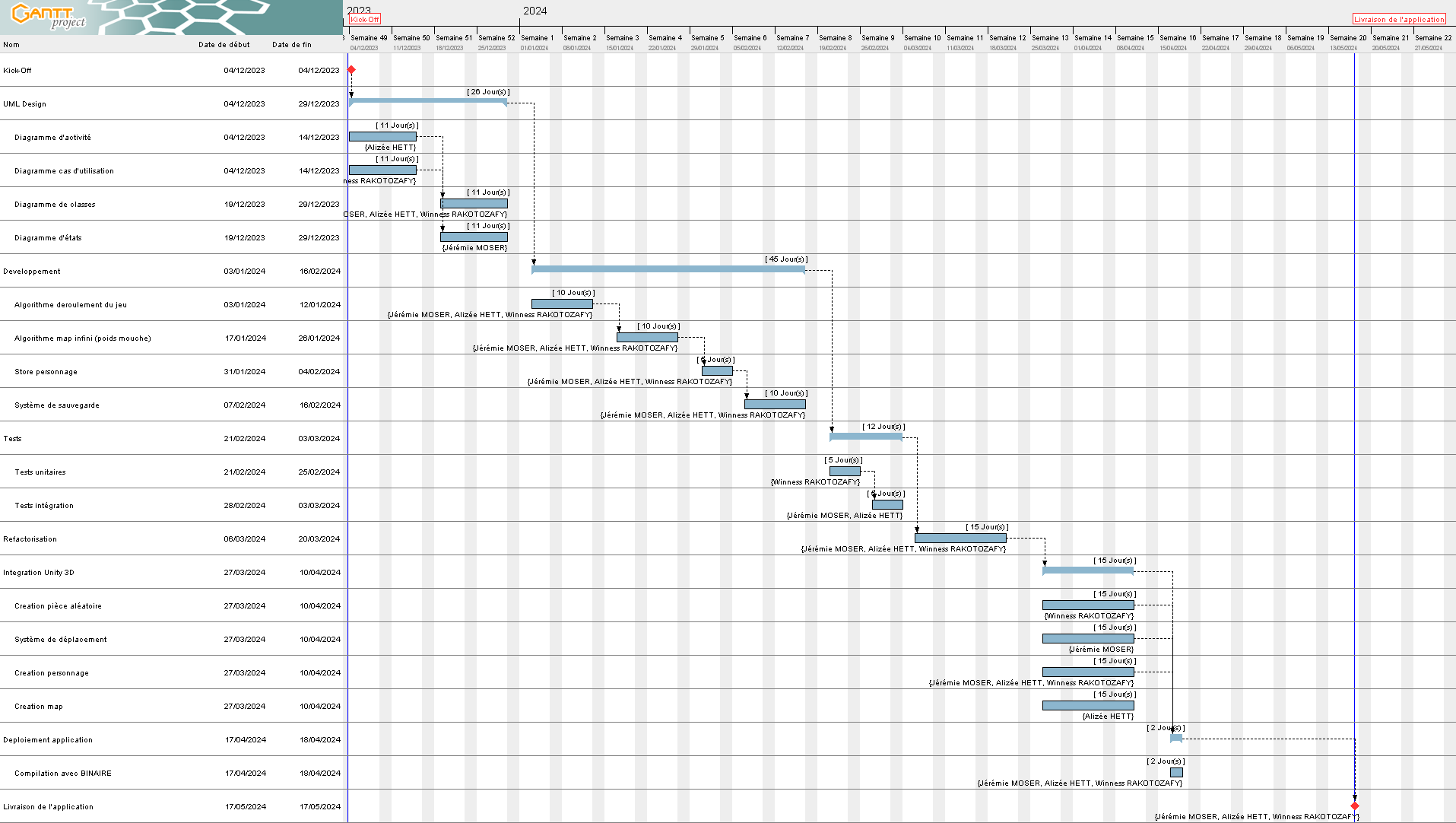Select the Nom column header
This screenshot has width=1456, height=823.
(x=11, y=45)
